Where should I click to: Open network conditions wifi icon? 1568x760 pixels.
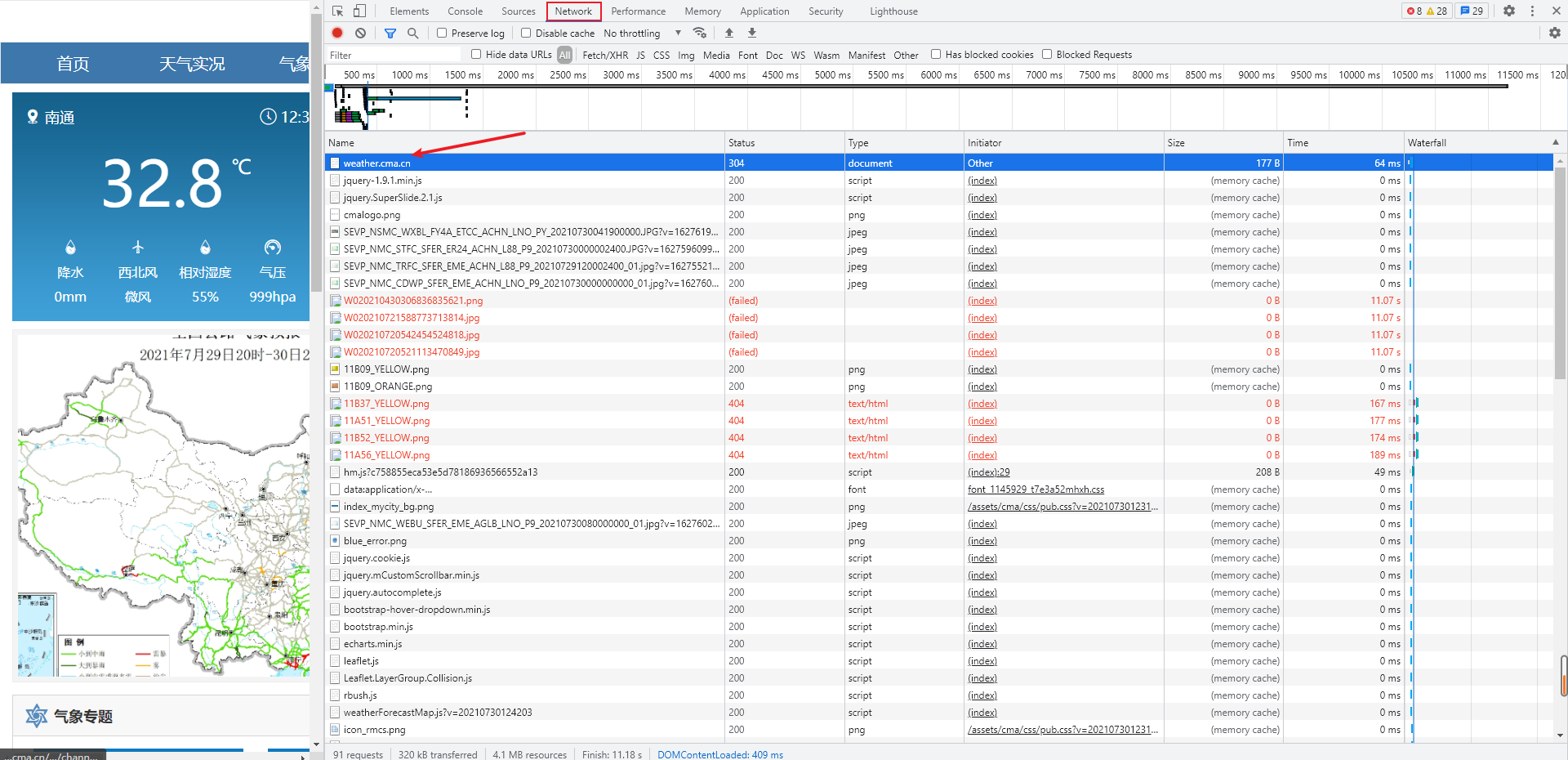700,33
